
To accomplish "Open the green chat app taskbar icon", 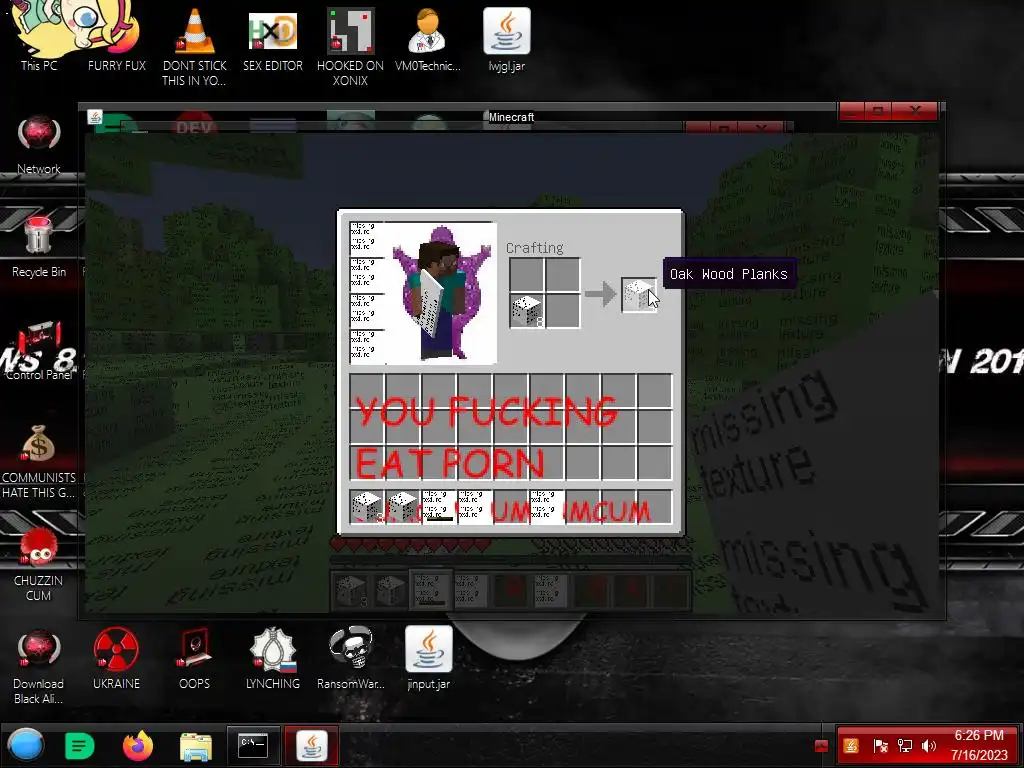I will click(80, 746).
